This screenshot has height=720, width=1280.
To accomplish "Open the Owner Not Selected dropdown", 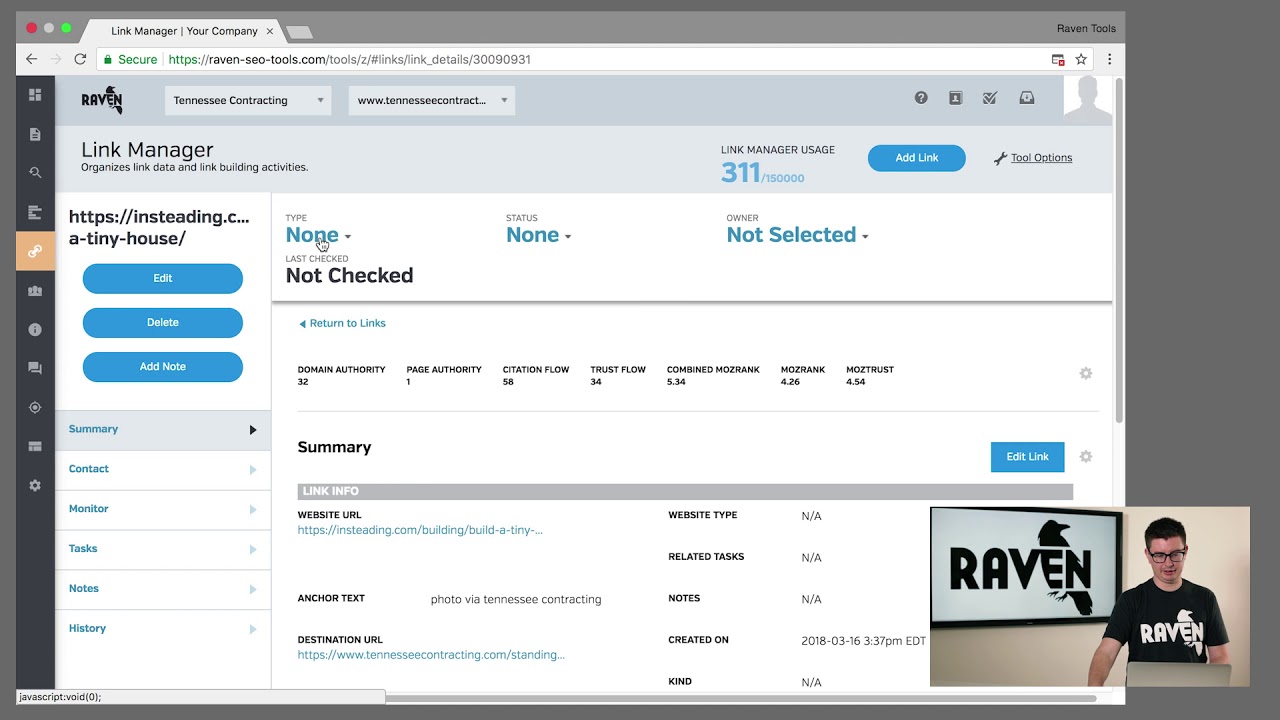I will click(x=798, y=235).
